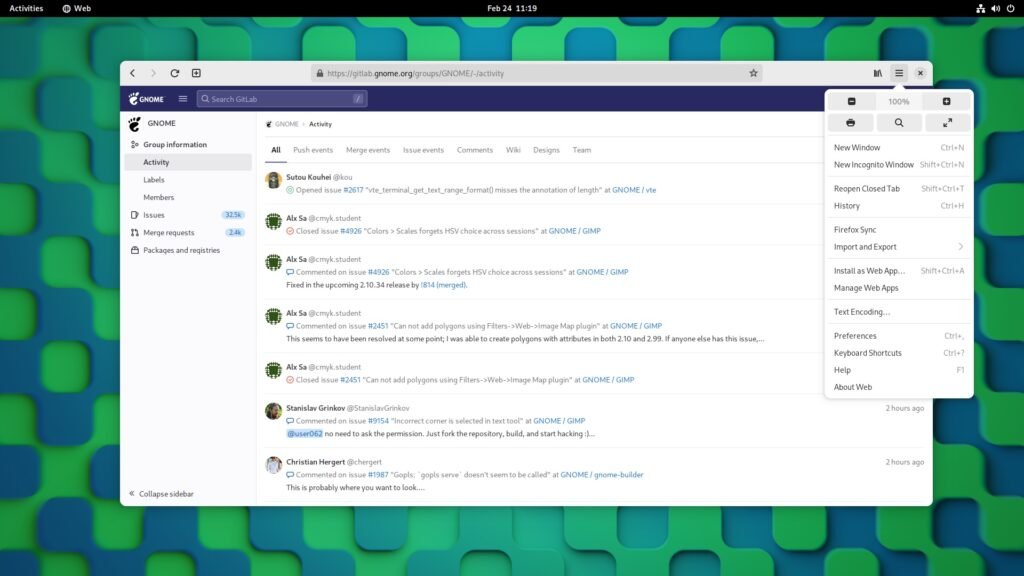Switch to the Push events tab

pos(313,150)
